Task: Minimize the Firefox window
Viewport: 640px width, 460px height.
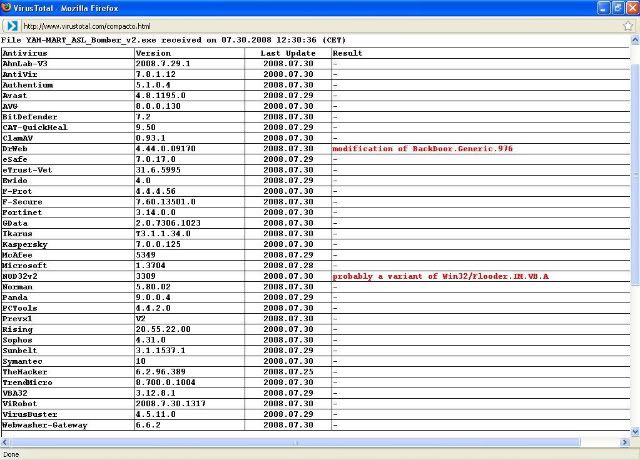Action: (604, 8)
